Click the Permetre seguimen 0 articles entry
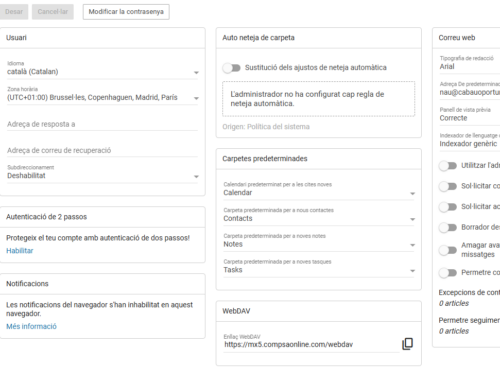Viewport: 500px width, 383px height. coord(469,326)
